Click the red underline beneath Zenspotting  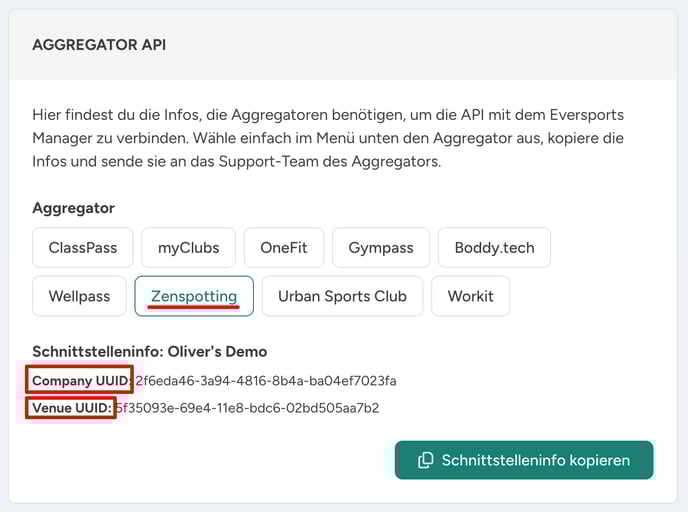(194, 307)
